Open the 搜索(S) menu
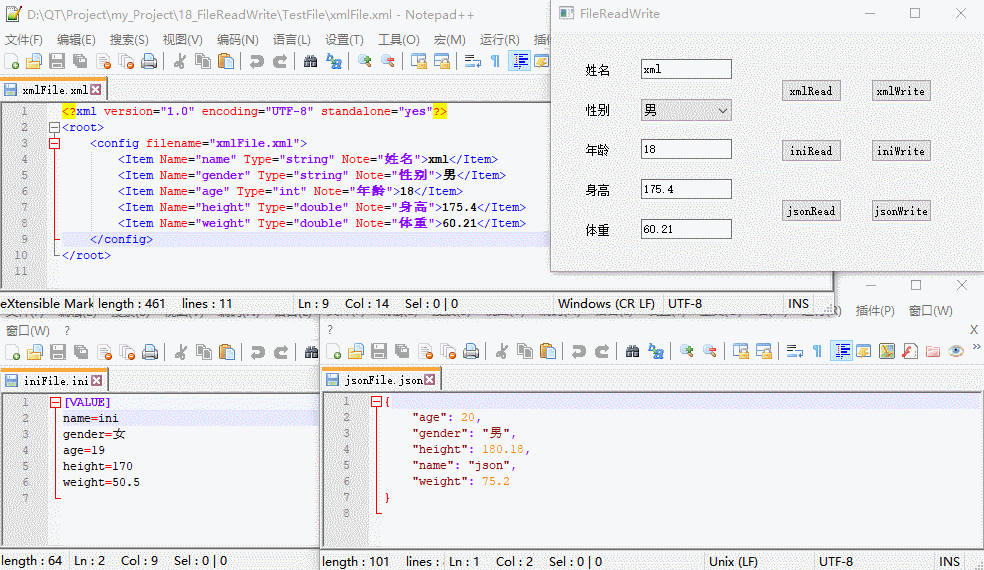Viewport: 984px width, 570px height. (x=129, y=40)
